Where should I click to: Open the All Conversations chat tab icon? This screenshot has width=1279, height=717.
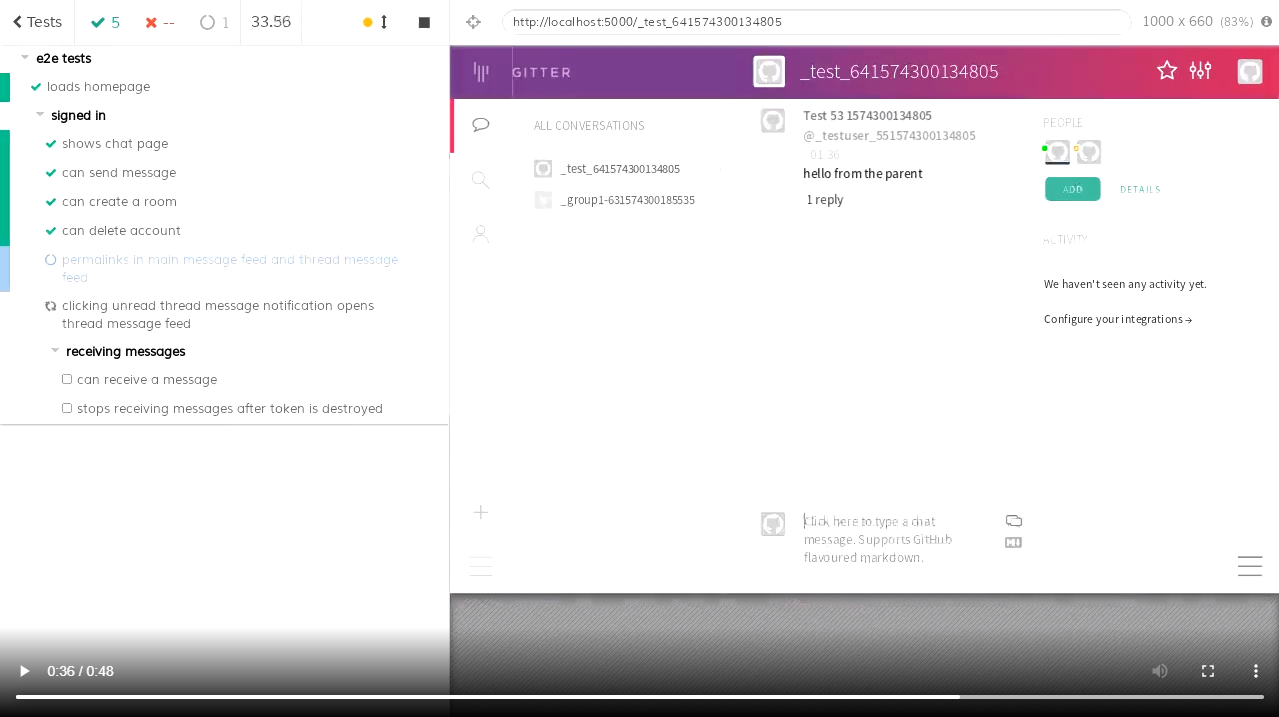(x=481, y=125)
